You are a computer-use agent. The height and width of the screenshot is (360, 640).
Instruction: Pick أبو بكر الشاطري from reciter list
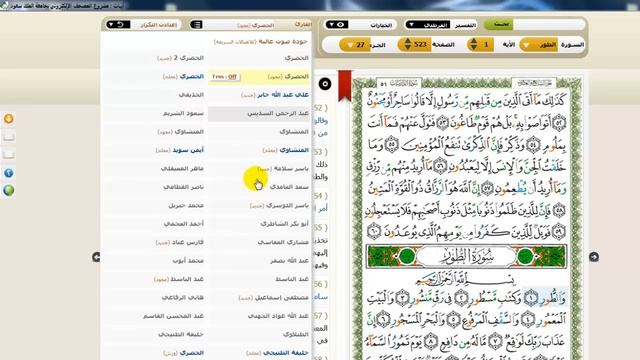tap(285, 224)
